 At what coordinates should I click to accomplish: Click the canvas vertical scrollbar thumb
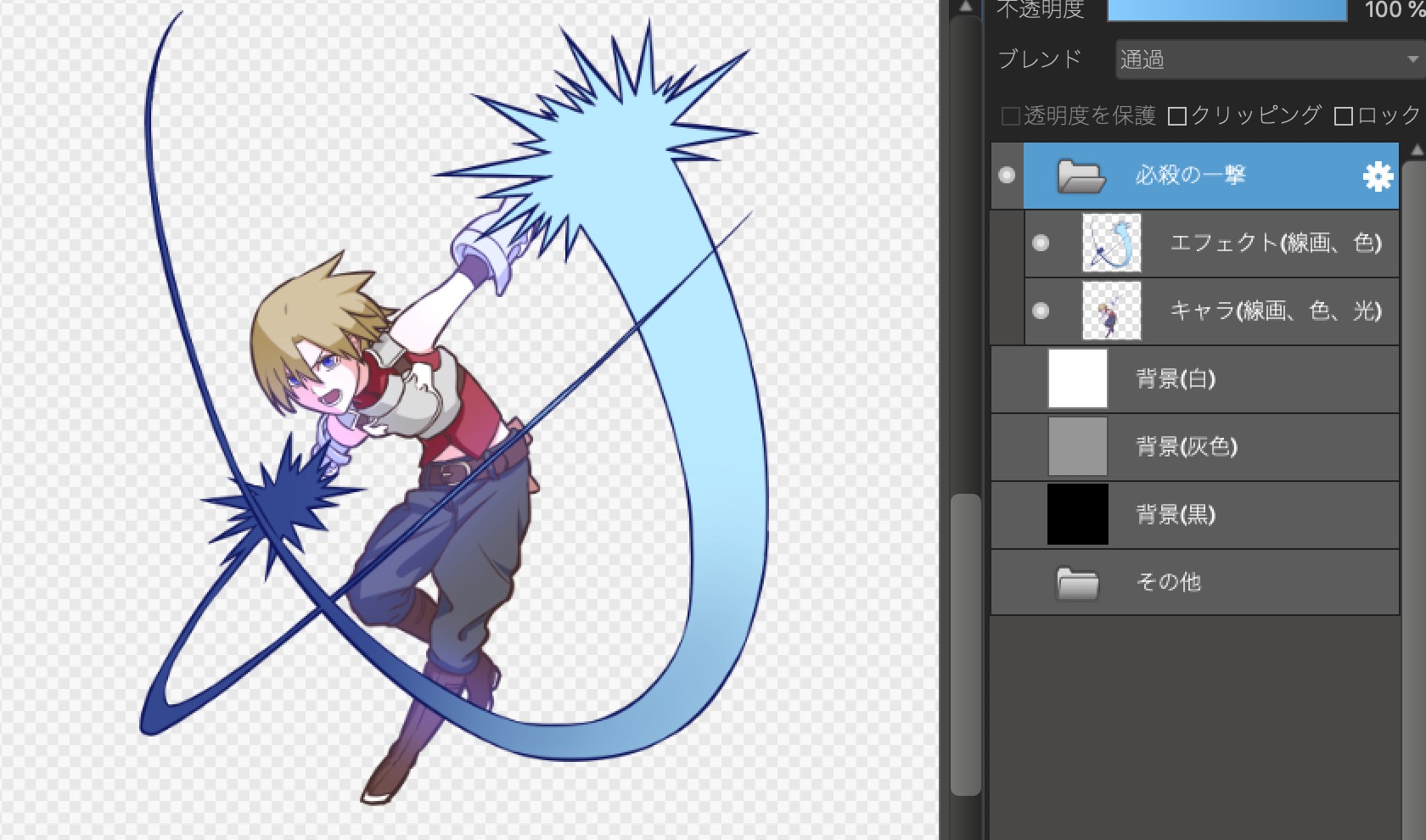click(965, 645)
